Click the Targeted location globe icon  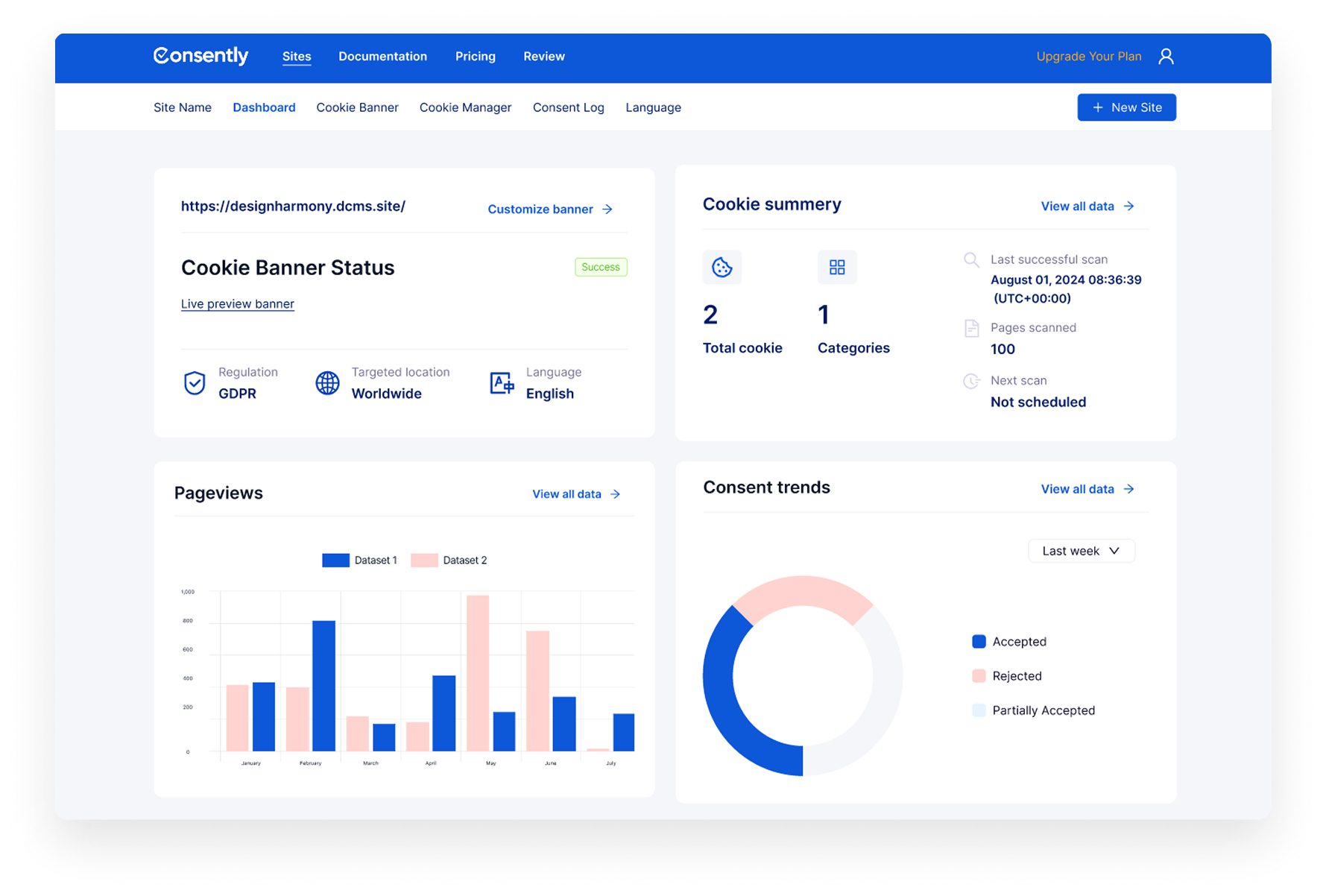tap(327, 383)
